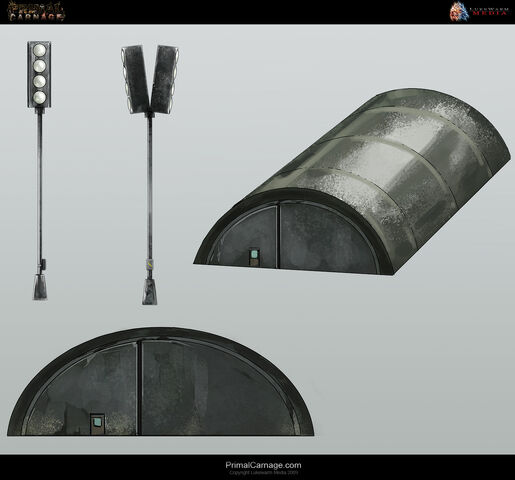The width and height of the screenshot is (515, 480).
Task: Click the control box on front-view pole
Action: click(43, 265)
